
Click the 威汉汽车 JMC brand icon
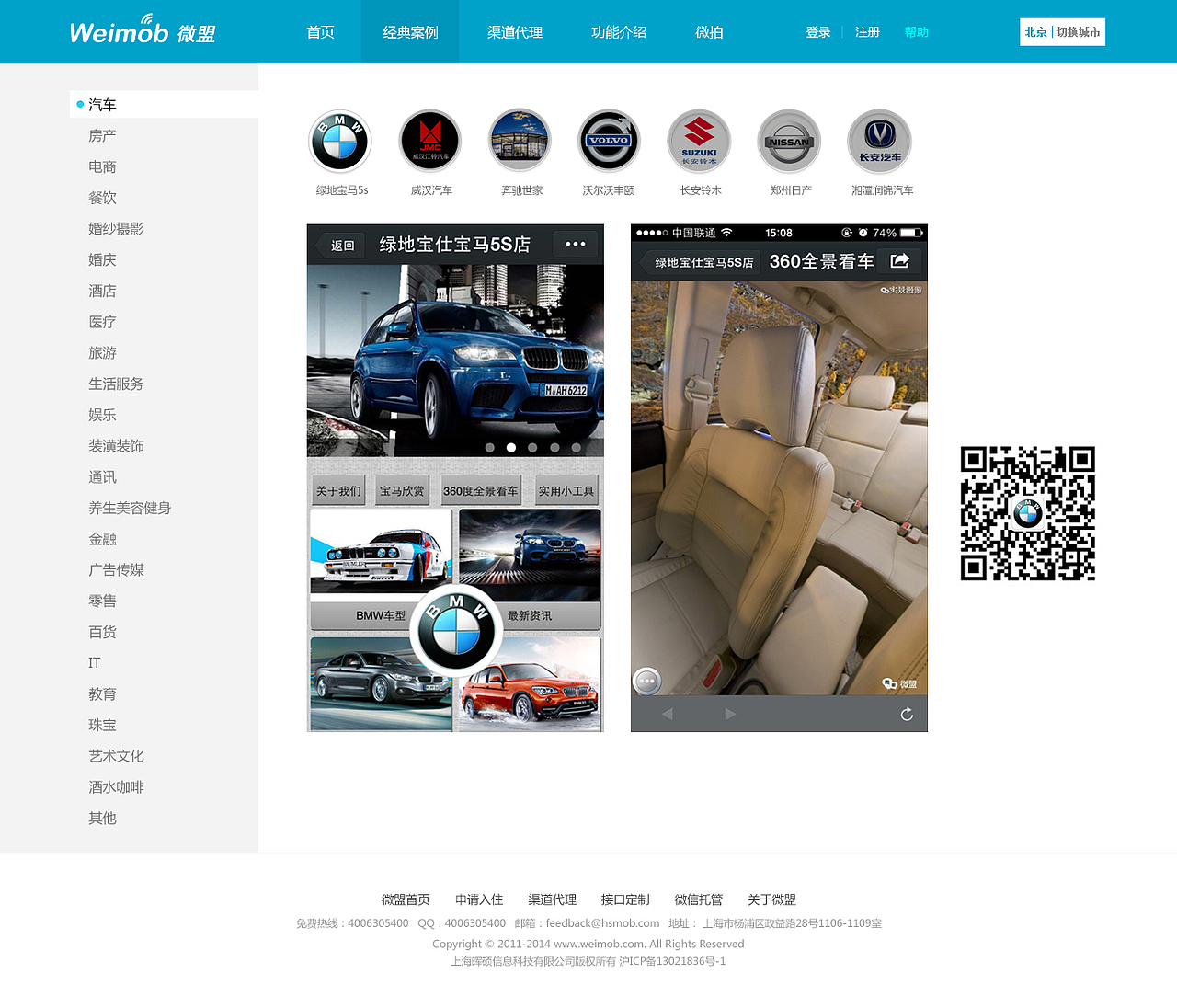coord(429,140)
